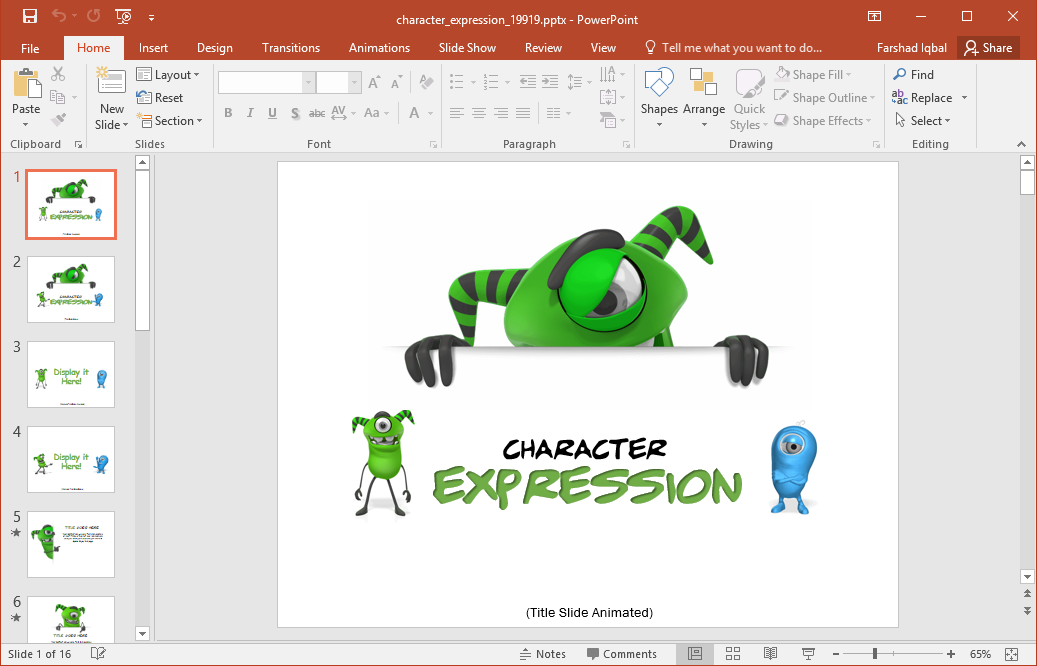The height and width of the screenshot is (666, 1037).
Task: Open the File menu
Action: pos(30,48)
